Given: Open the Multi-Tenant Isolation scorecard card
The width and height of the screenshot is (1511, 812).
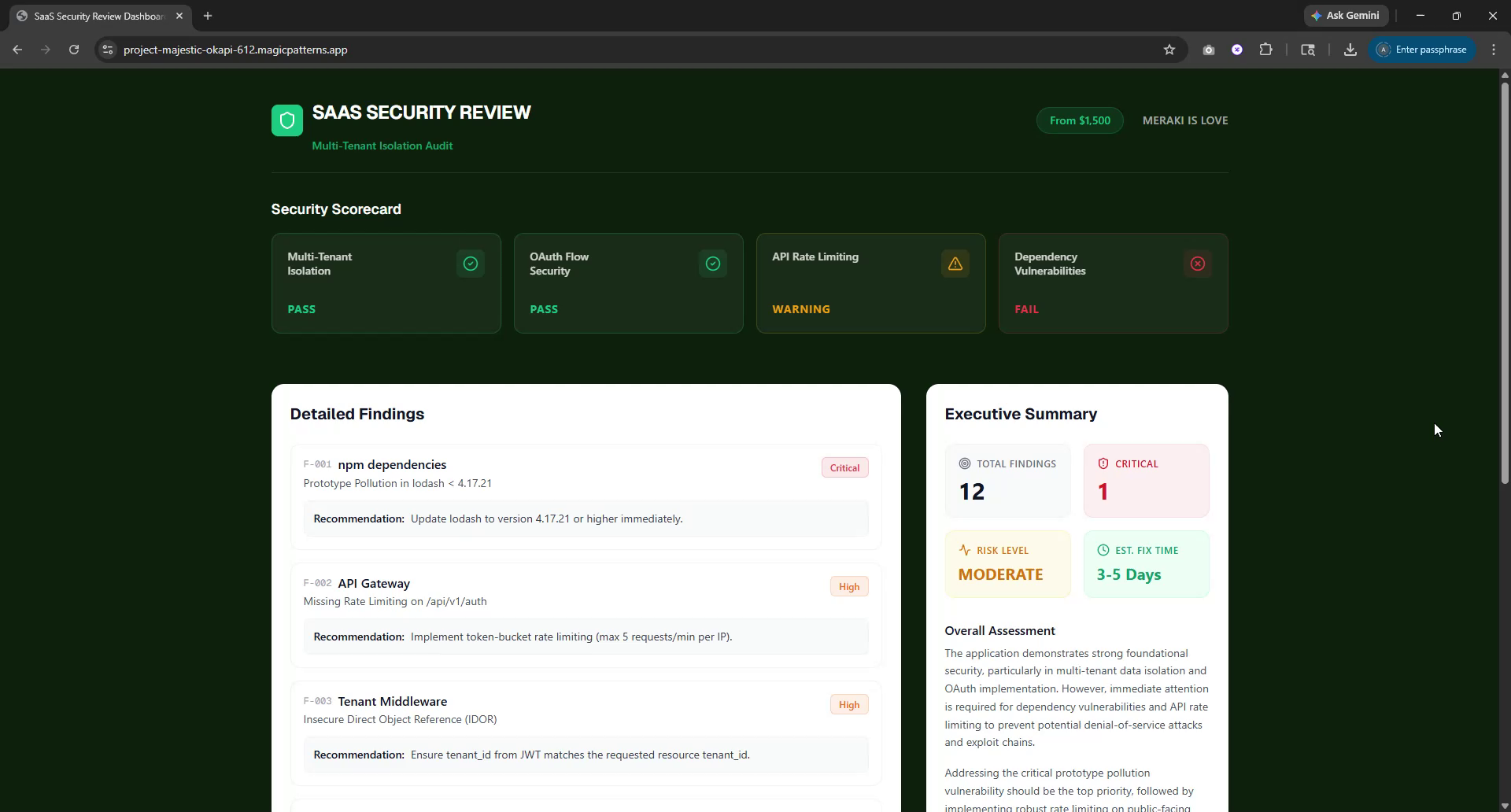Looking at the screenshot, I should 386,283.
